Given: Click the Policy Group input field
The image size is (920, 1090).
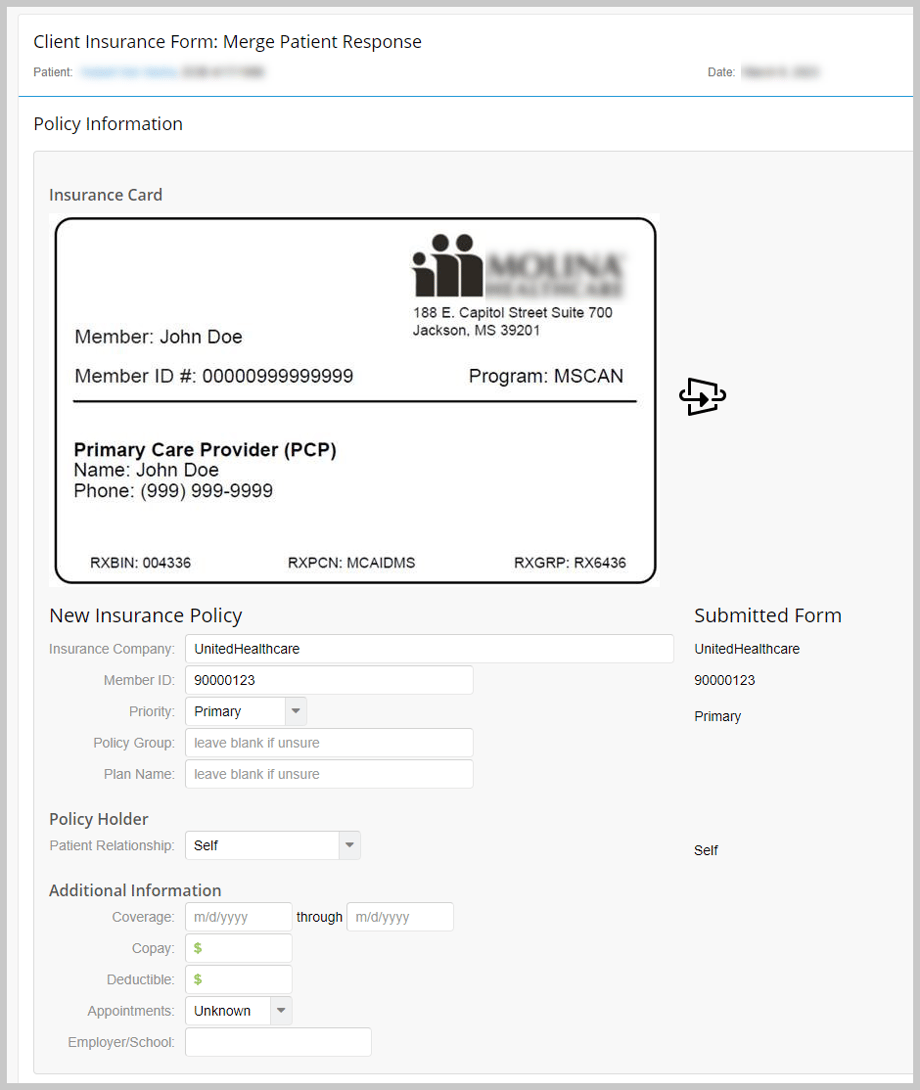Looking at the screenshot, I should click(328, 742).
